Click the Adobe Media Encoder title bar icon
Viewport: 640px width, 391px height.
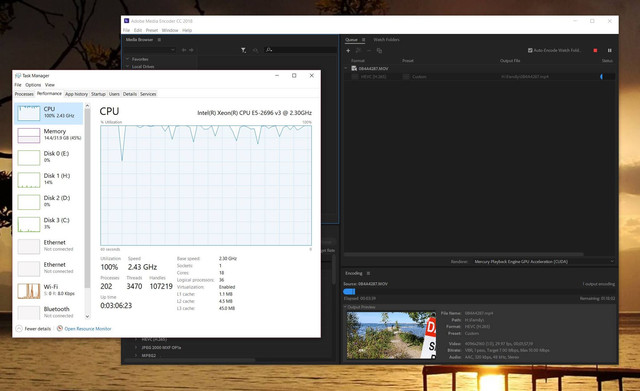[127, 21]
